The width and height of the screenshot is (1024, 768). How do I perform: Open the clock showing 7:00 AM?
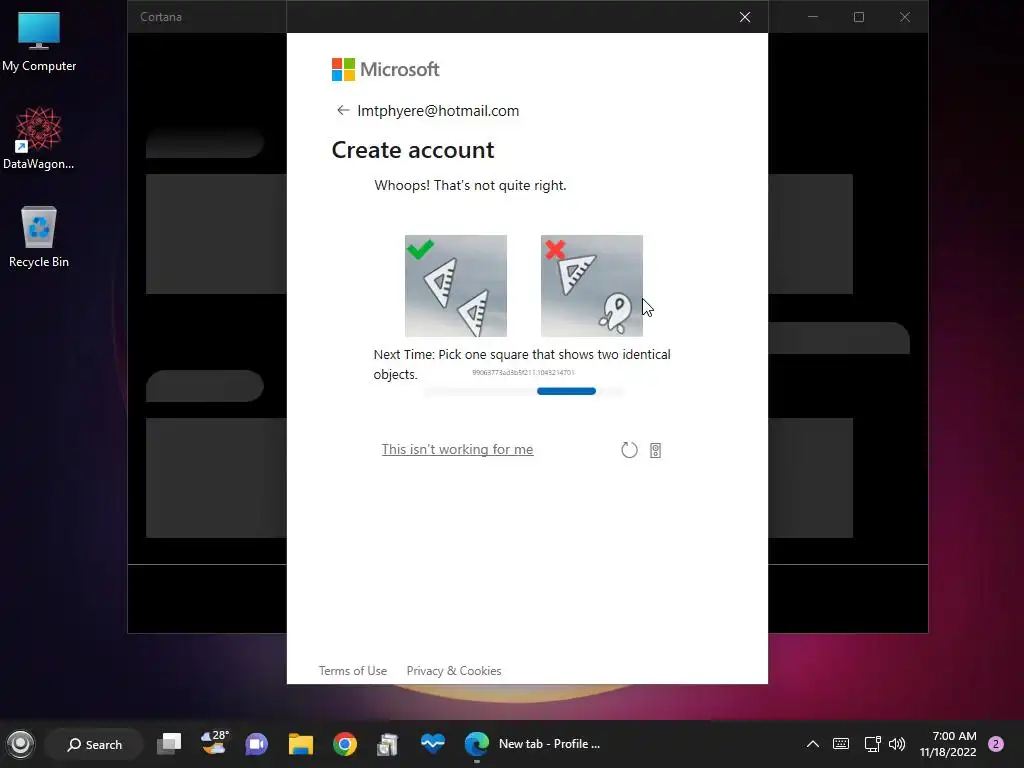tap(948, 744)
